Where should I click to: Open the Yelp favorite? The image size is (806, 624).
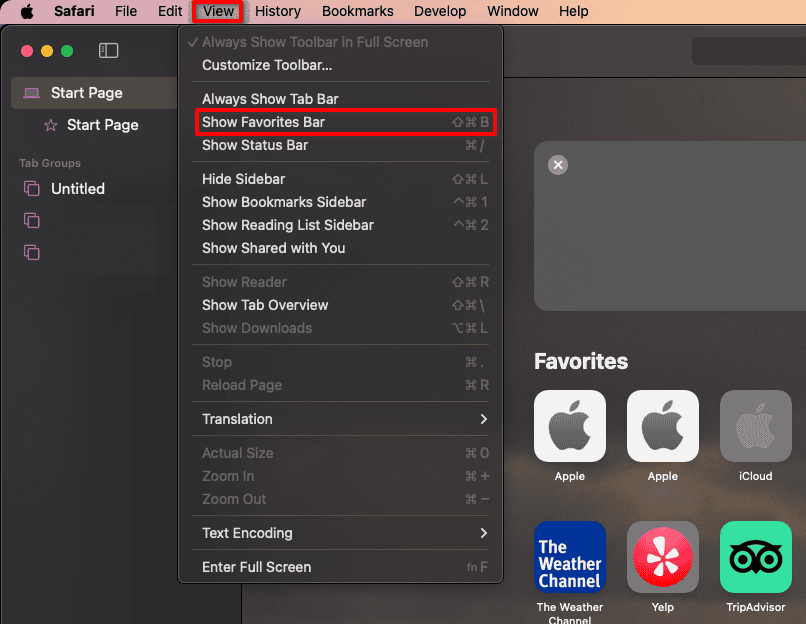point(663,557)
